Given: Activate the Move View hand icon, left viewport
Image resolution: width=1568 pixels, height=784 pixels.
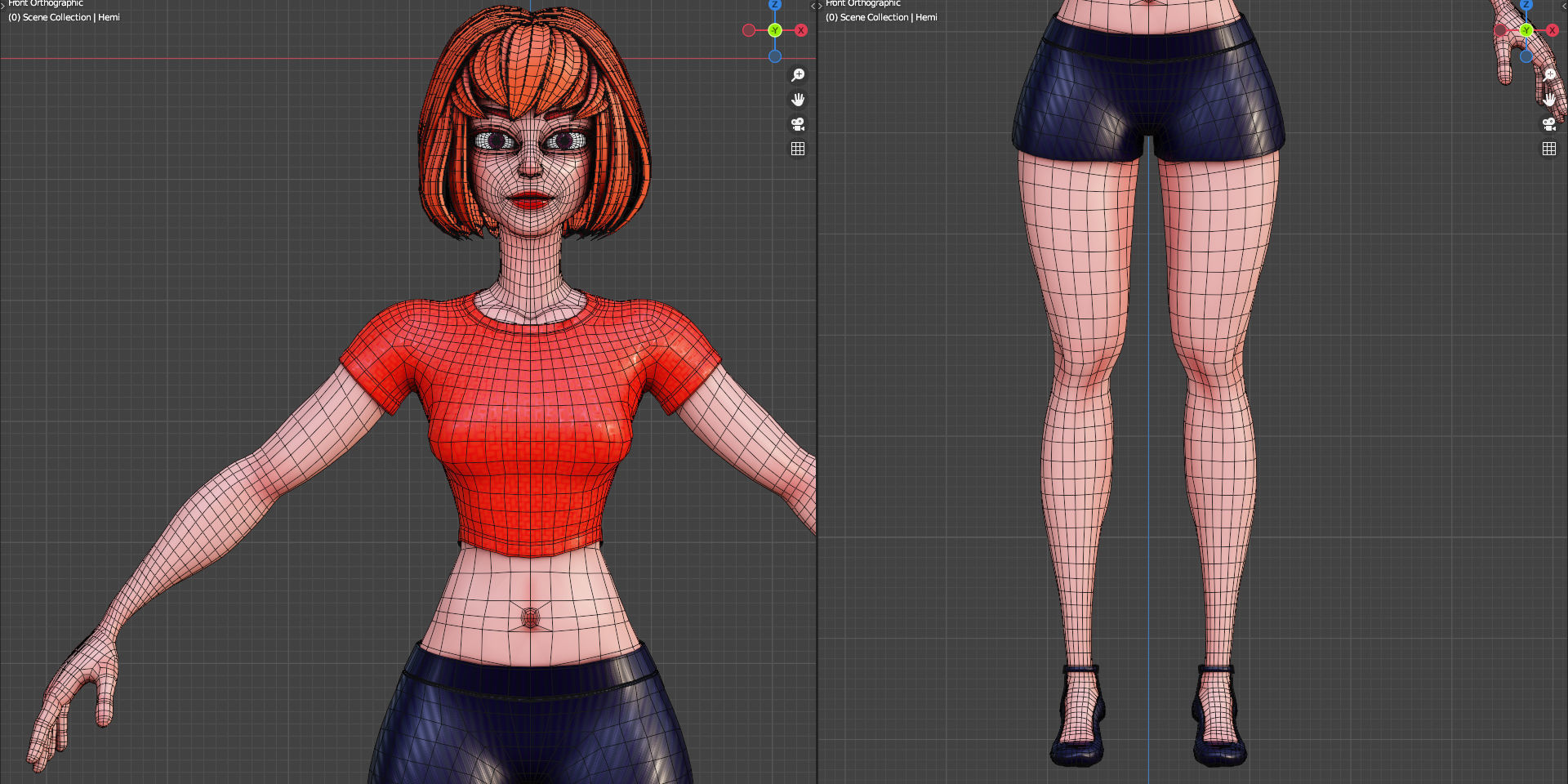Looking at the screenshot, I should 798,99.
